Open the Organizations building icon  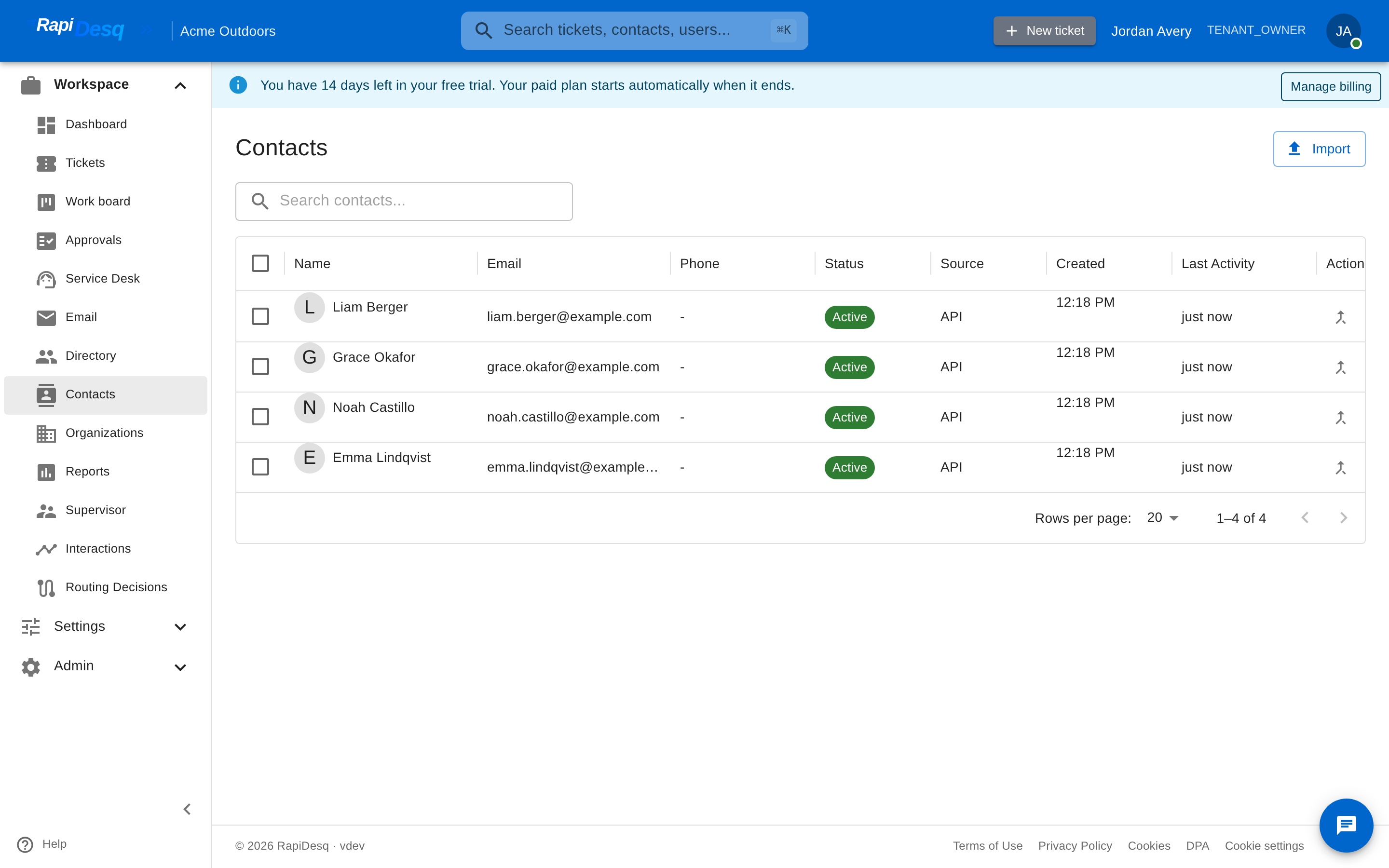pyautogui.click(x=46, y=434)
